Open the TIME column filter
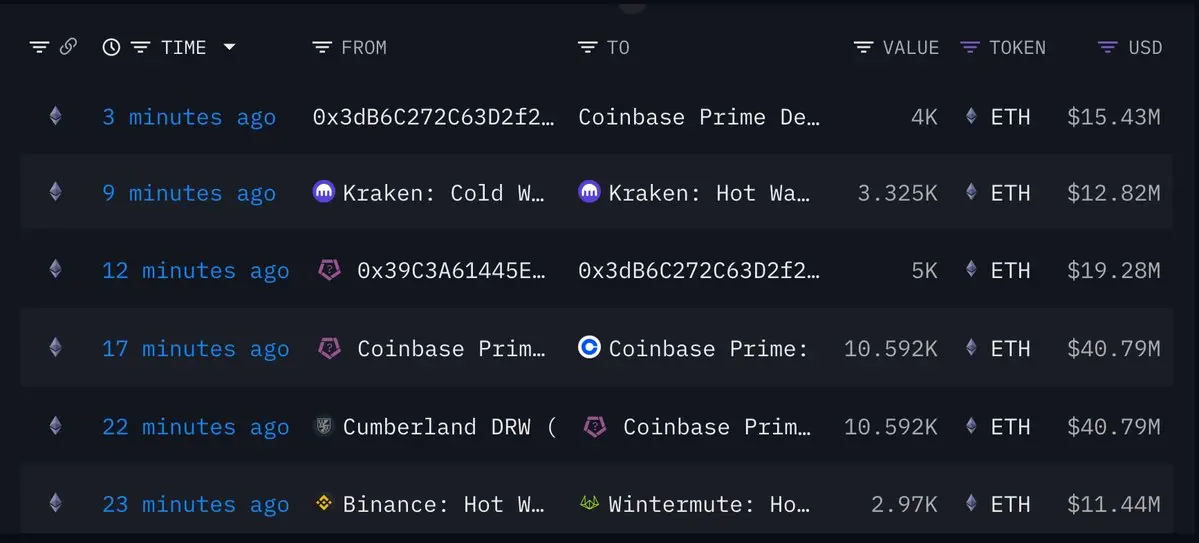The width and height of the screenshot is (1199, 543). click(140, 47)
